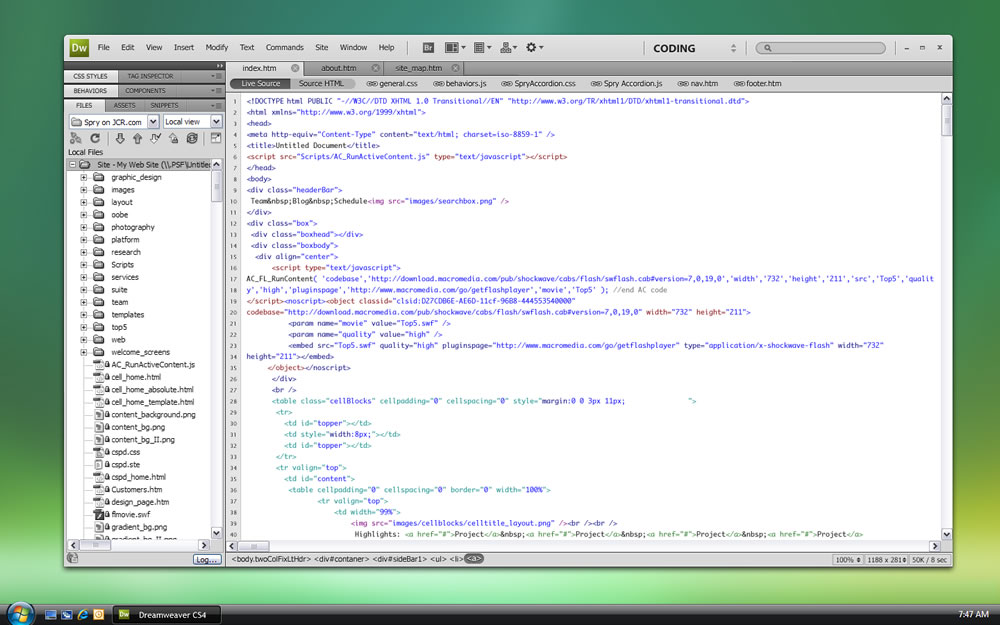The height and width of the screenshot is (625, 1000).
Task: Open the File menu
Action: (103, 48)
